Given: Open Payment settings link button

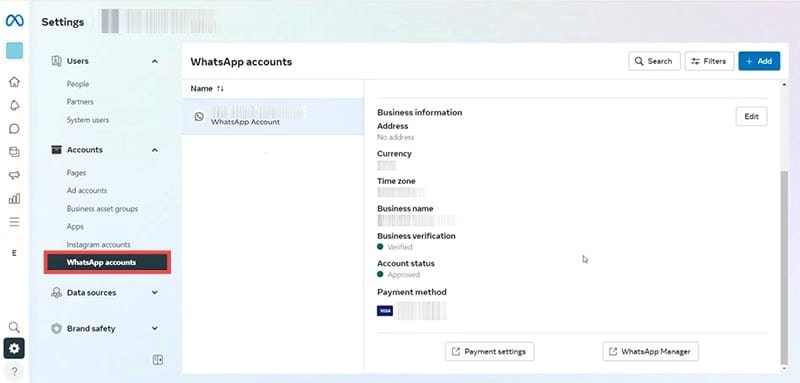Looking at the screenshot, I should [489, 351].
